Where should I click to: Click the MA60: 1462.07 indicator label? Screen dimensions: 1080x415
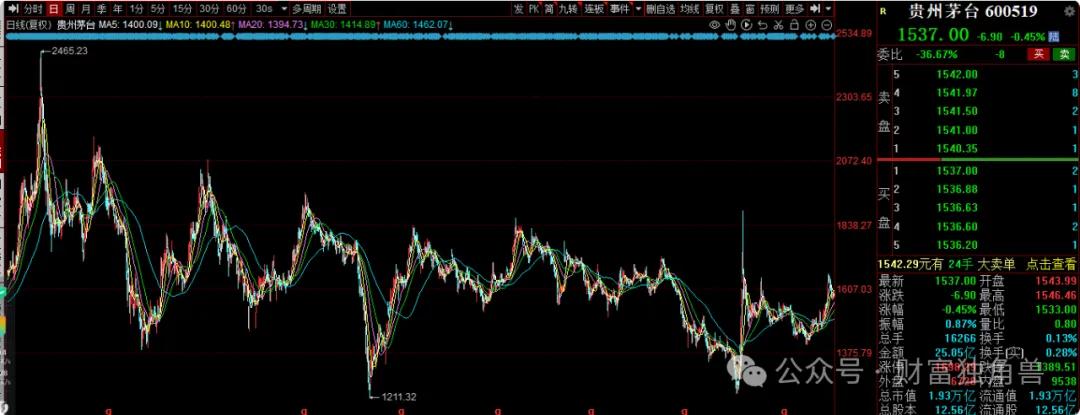[417, 25]
